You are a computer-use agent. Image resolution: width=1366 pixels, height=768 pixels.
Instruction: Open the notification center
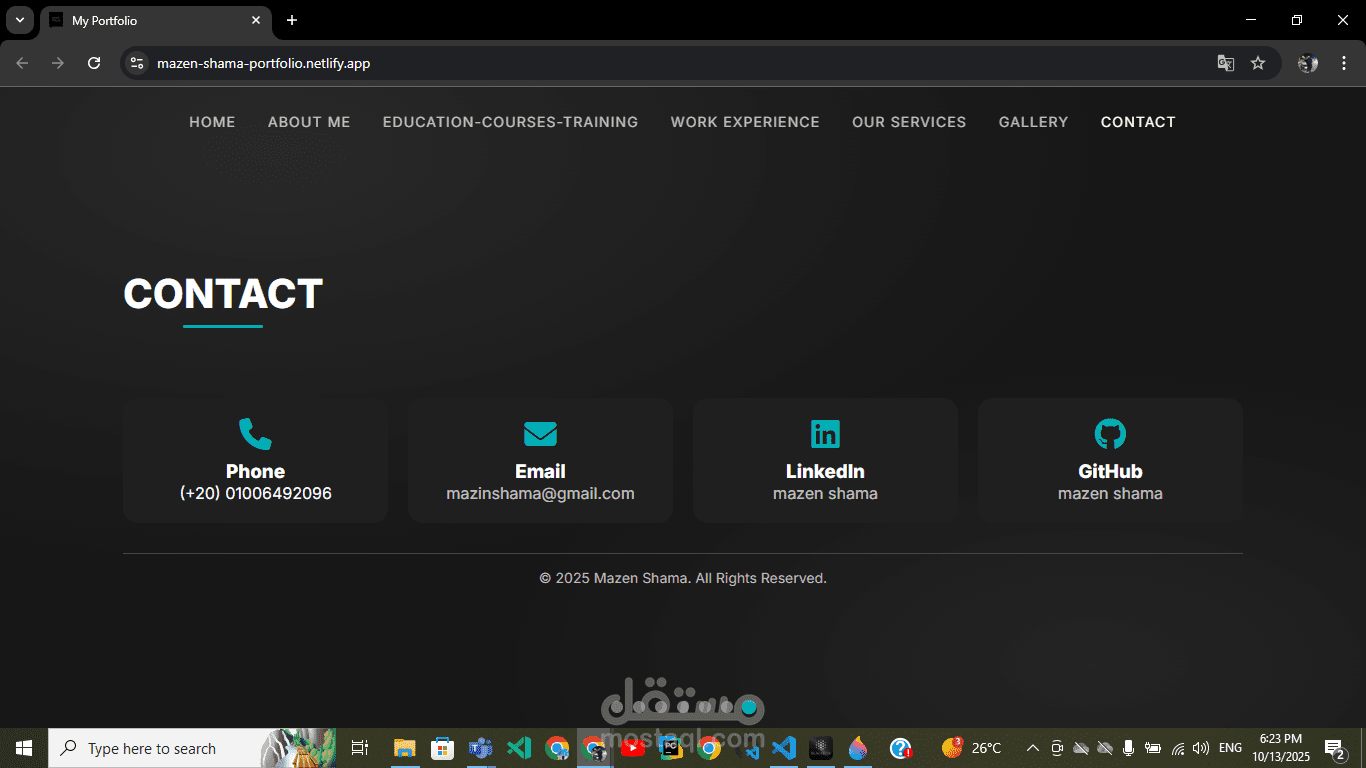[x=1335, y=748]
